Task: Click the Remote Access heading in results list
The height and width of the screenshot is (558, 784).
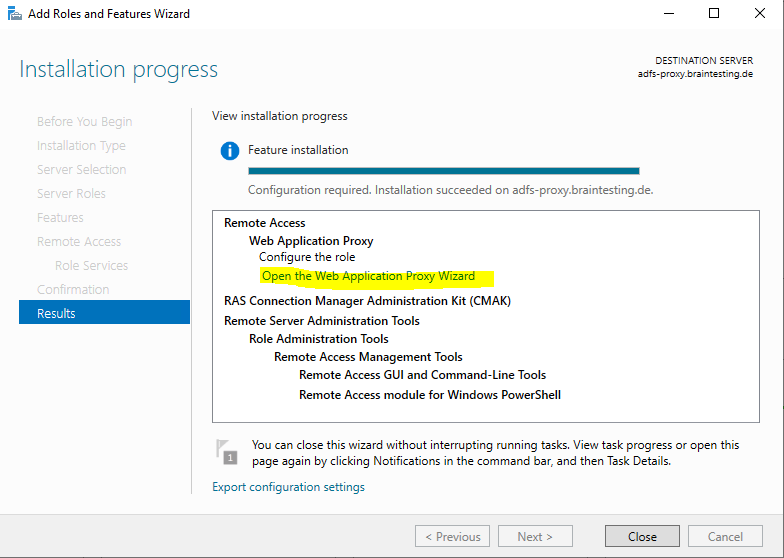Action: (x=264, y=223)
